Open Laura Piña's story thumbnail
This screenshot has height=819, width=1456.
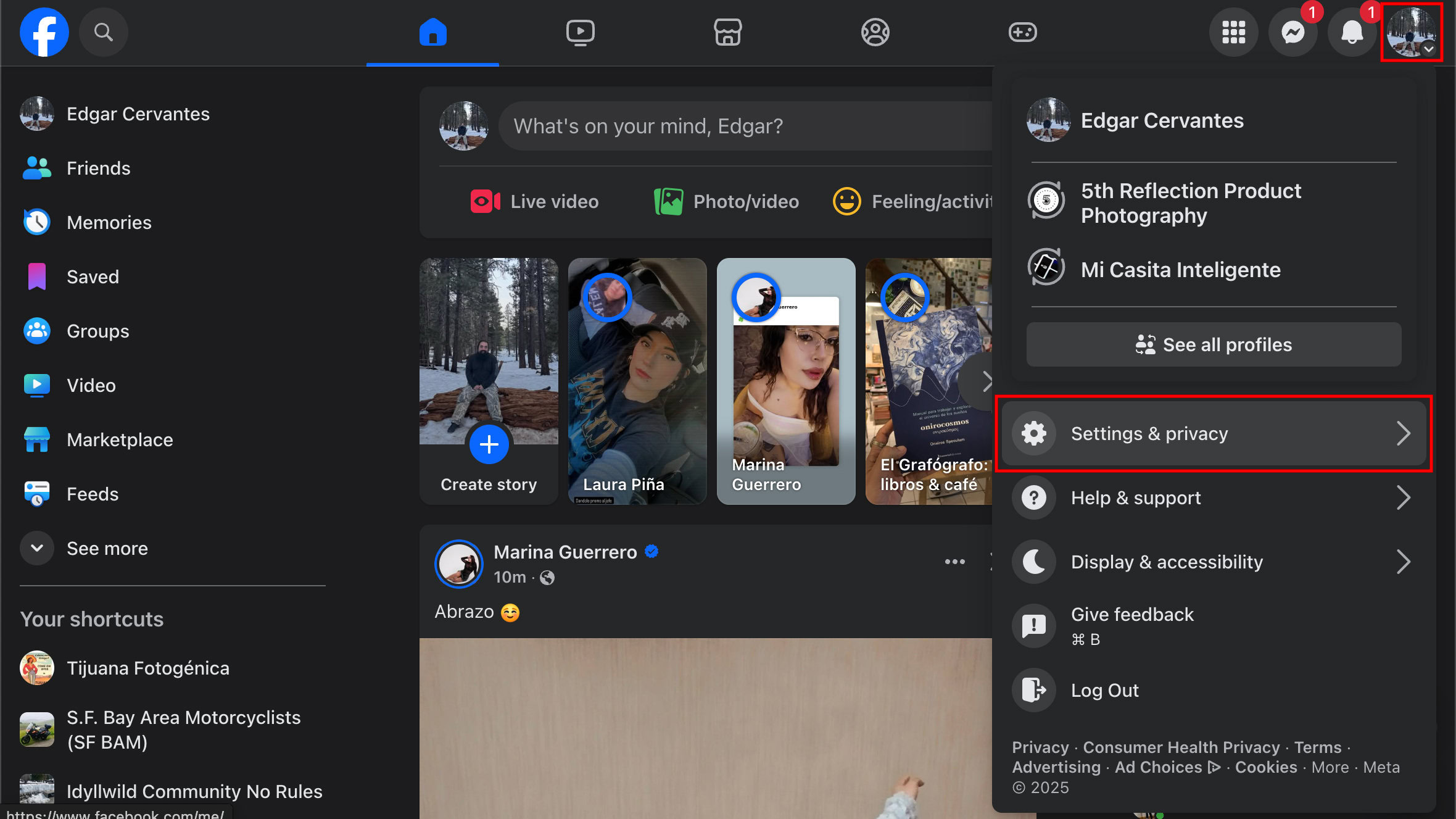637,381
